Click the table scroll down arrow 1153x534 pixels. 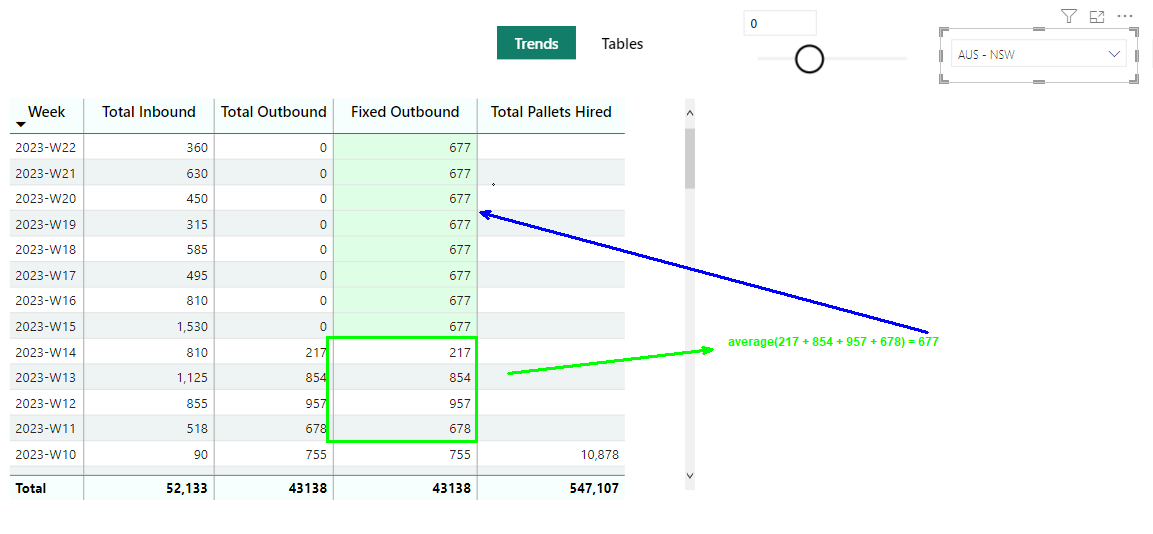[x=689, y=476]
